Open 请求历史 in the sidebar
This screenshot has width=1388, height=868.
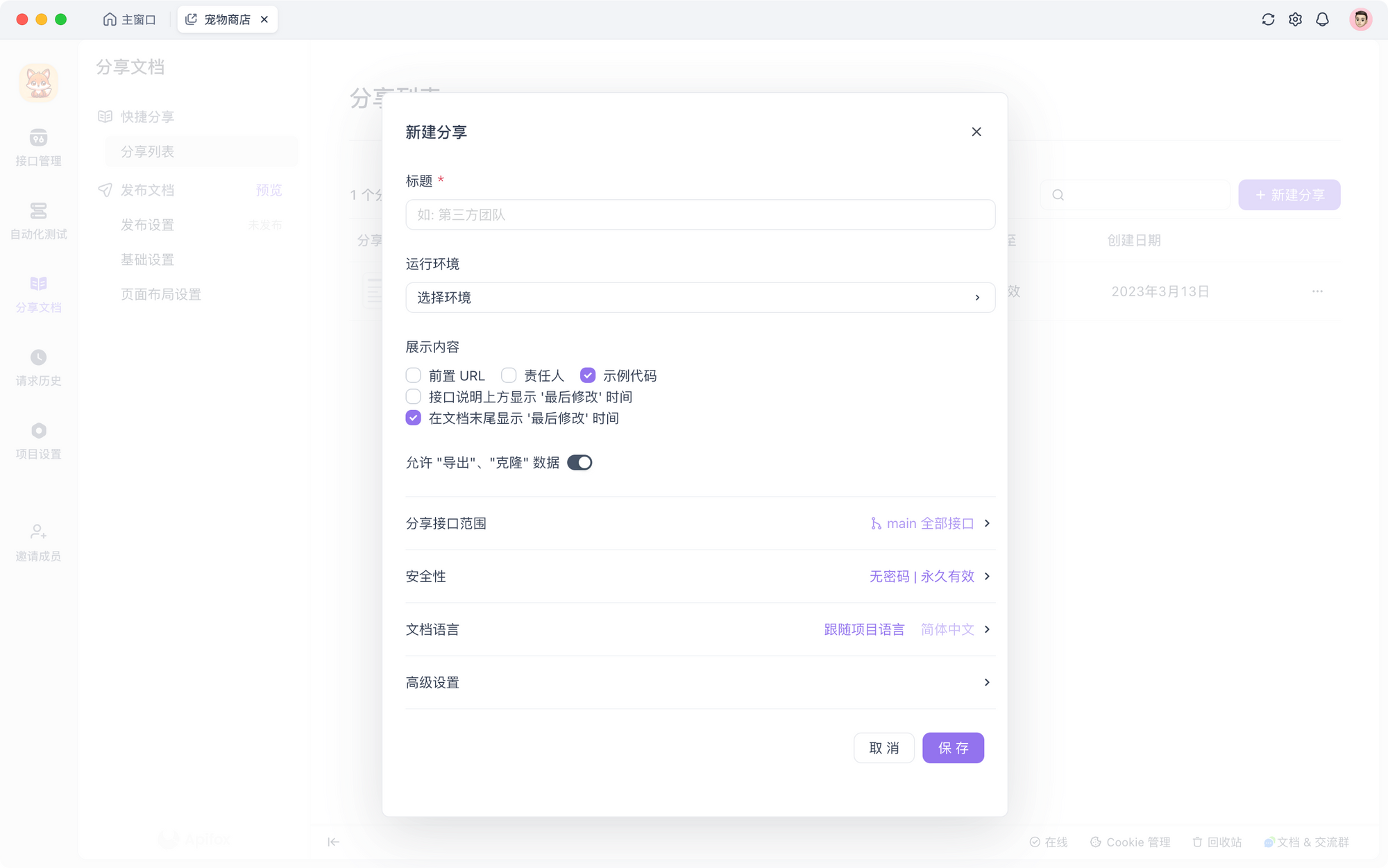pyautogui.click(x=38, y=368)
